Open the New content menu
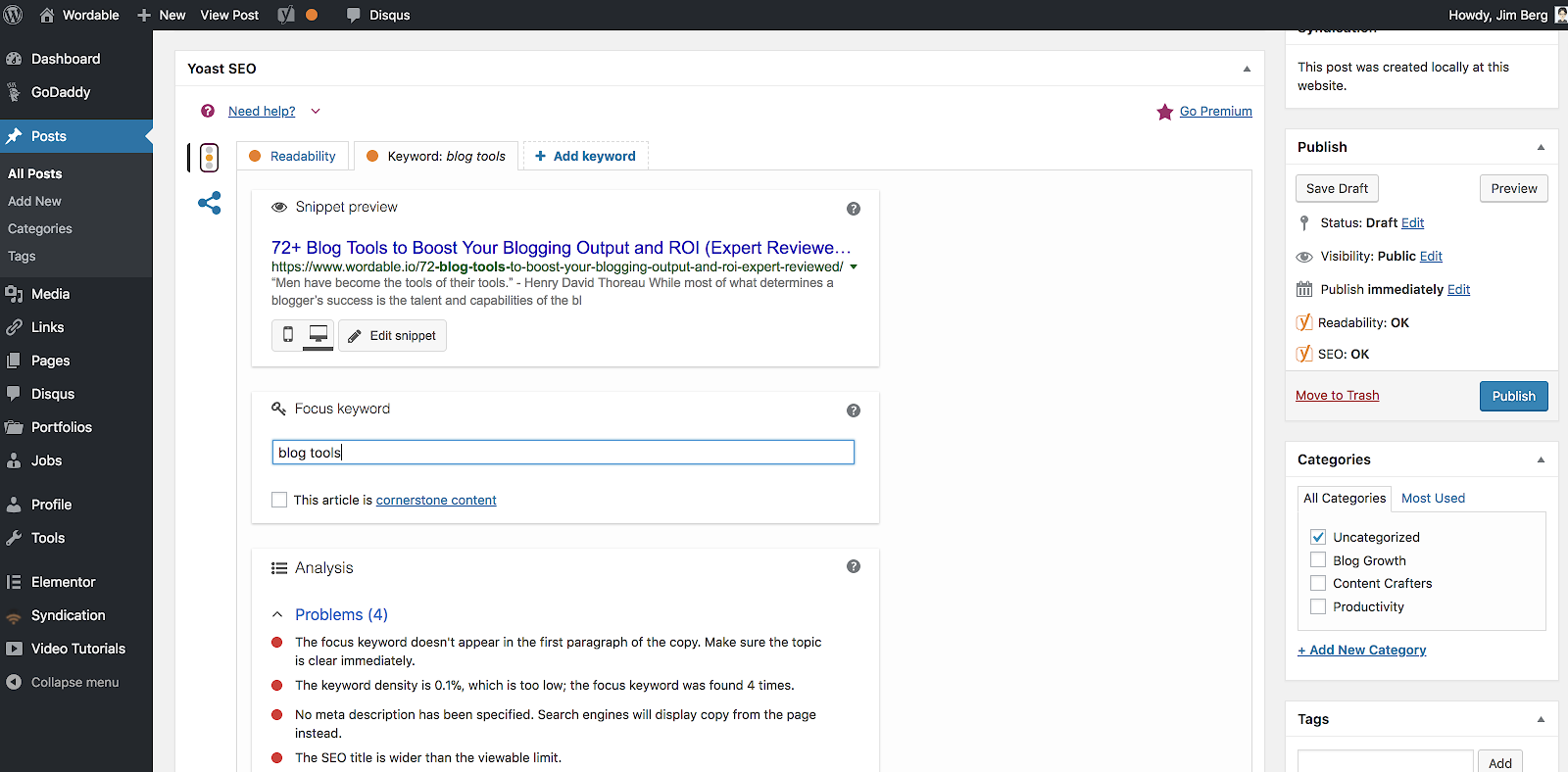1568x772 pixels. point(161,15)
